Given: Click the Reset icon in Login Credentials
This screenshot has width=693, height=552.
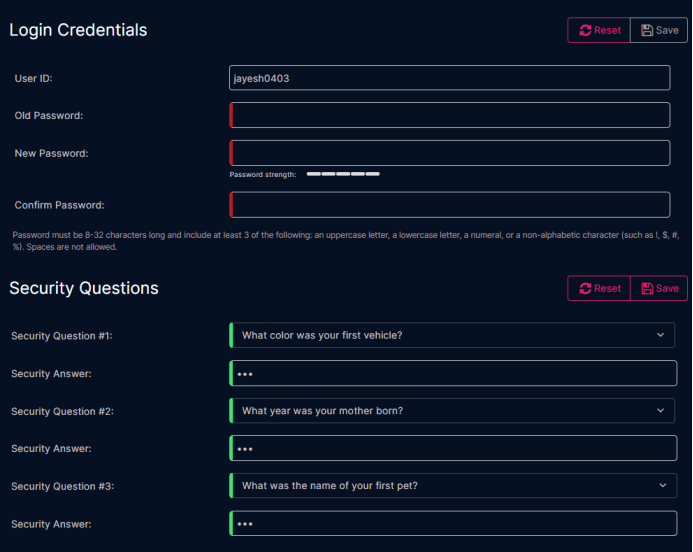Looking at the screenshot, I should pyautogui.click(x=585, y=30).
